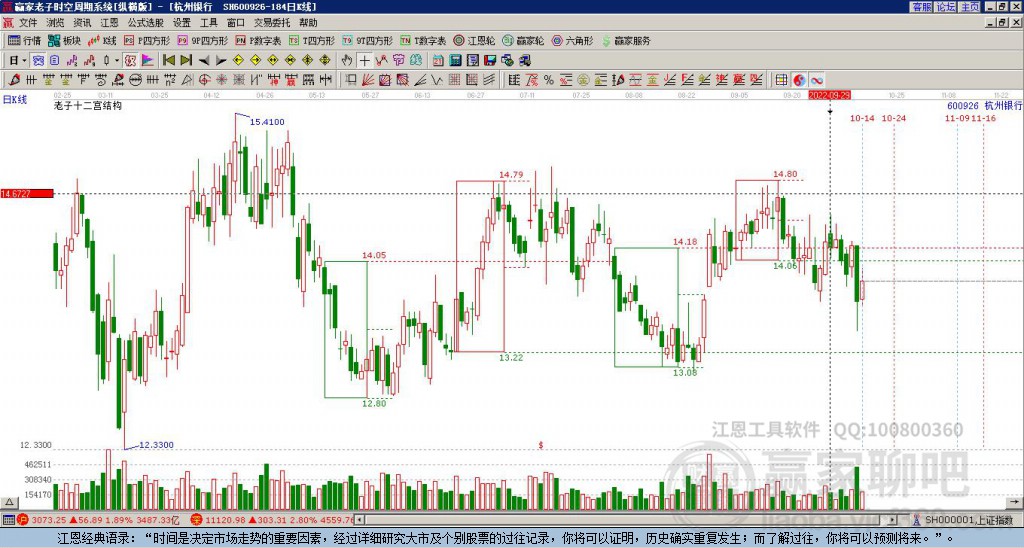Viewport: 1024px width, 548px height.
Task: Open the 设置 menu
Action: [x=182, y=23]
